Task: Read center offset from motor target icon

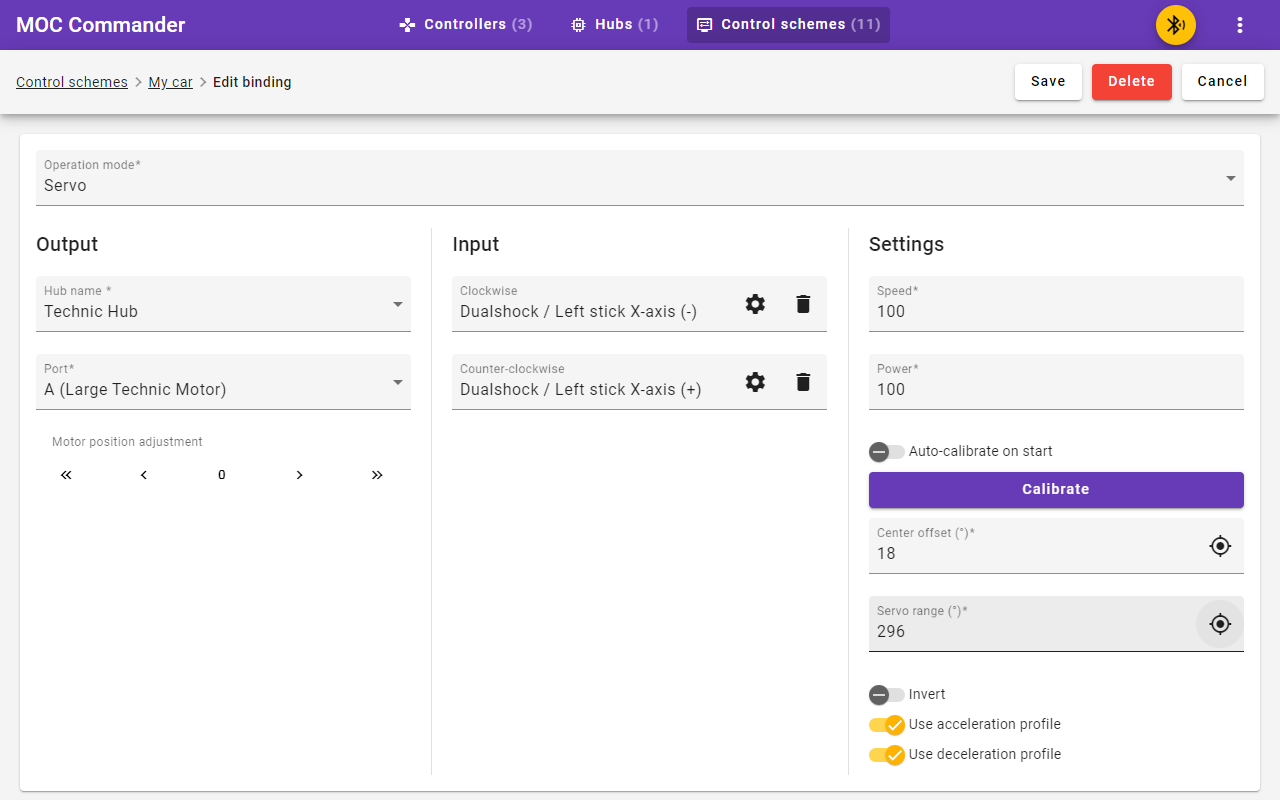Action: pyautogui.click(x=1220, y=546)
